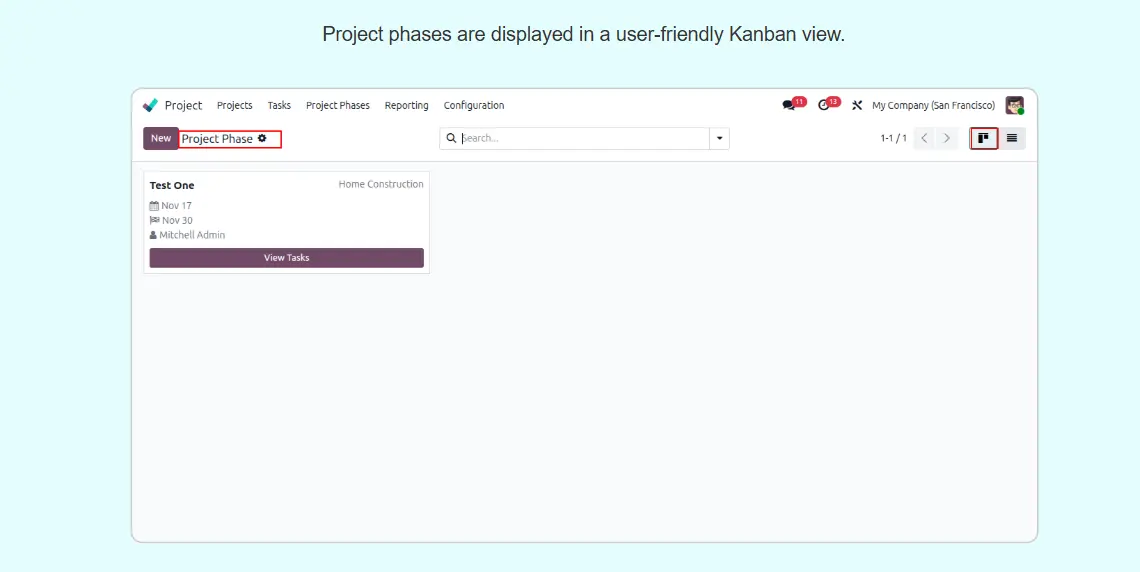Viewport: 1140px width, 572px height.
Task: Open the Configuration menu
Action: coord(474,105)
